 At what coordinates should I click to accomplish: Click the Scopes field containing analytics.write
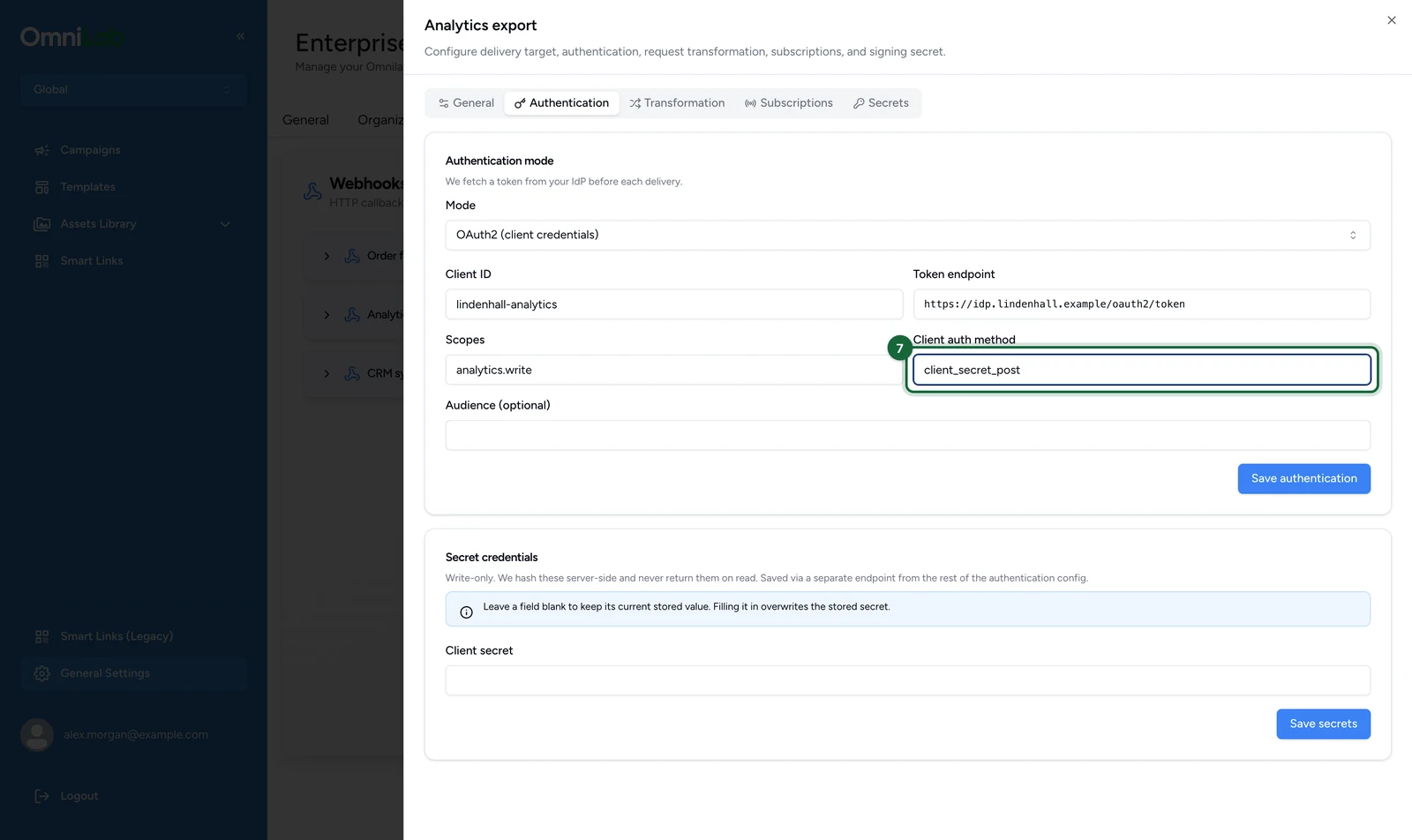(673, 370)
